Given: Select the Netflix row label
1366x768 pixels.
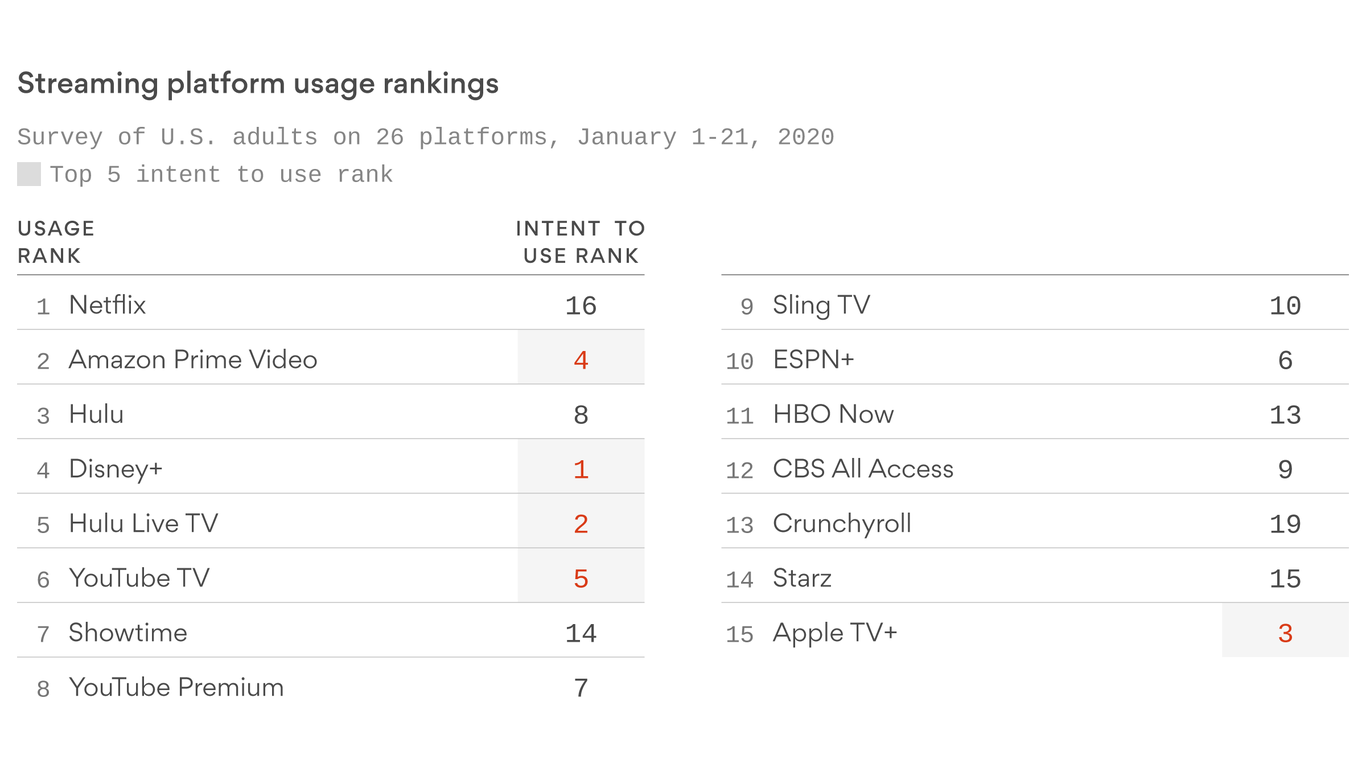Looking at the screenshot, I should coord(107,305).
